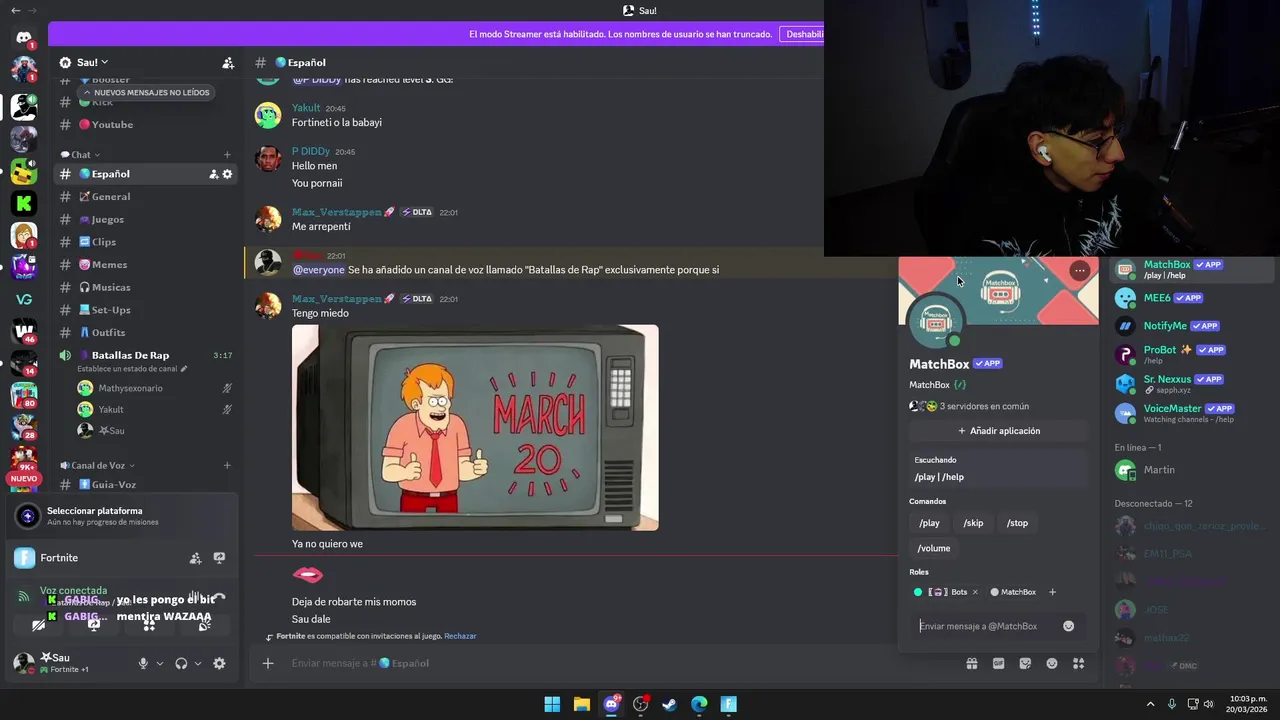Open the Youtube channel
The height and width of the screenshot is (720, 1280).
click(147, 125)
